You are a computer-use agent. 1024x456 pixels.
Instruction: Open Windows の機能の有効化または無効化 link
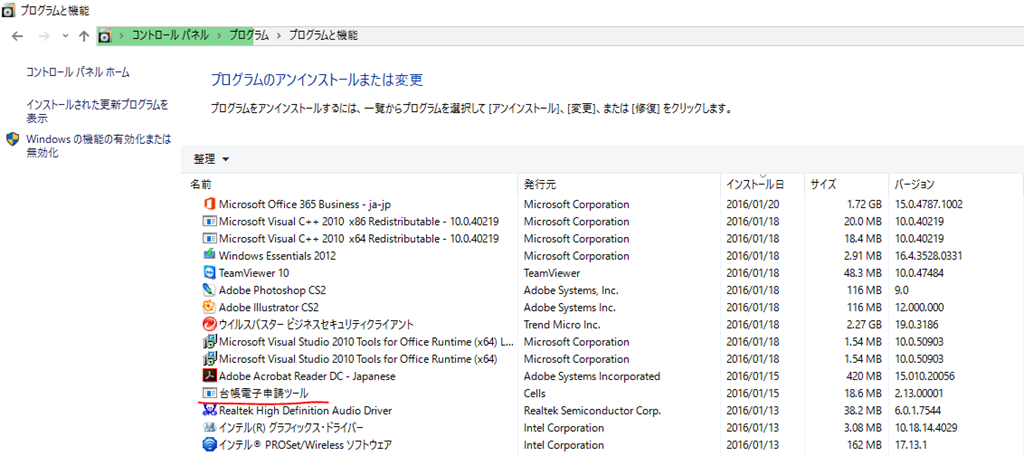(x=99, y=146)
